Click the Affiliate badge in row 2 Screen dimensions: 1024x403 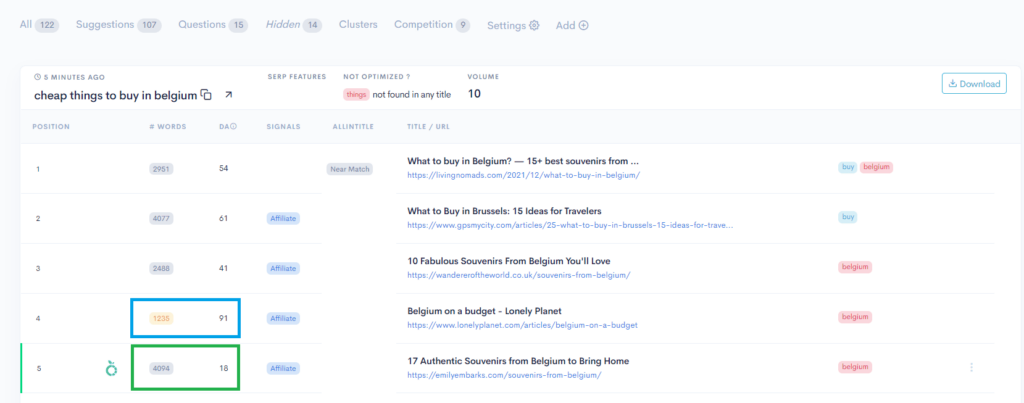coord(283,218)
